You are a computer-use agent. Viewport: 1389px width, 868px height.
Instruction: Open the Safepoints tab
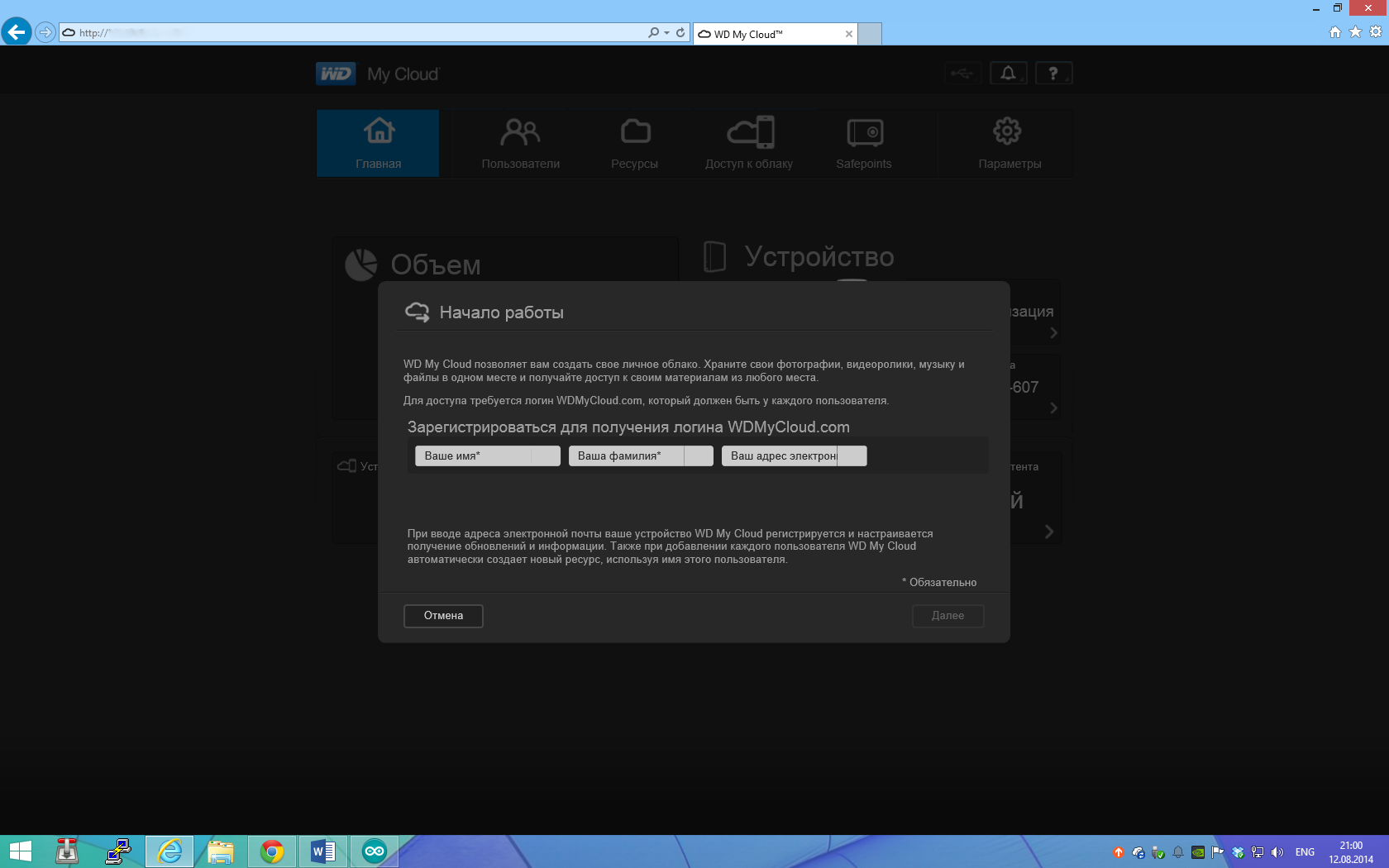coord(864,143)
